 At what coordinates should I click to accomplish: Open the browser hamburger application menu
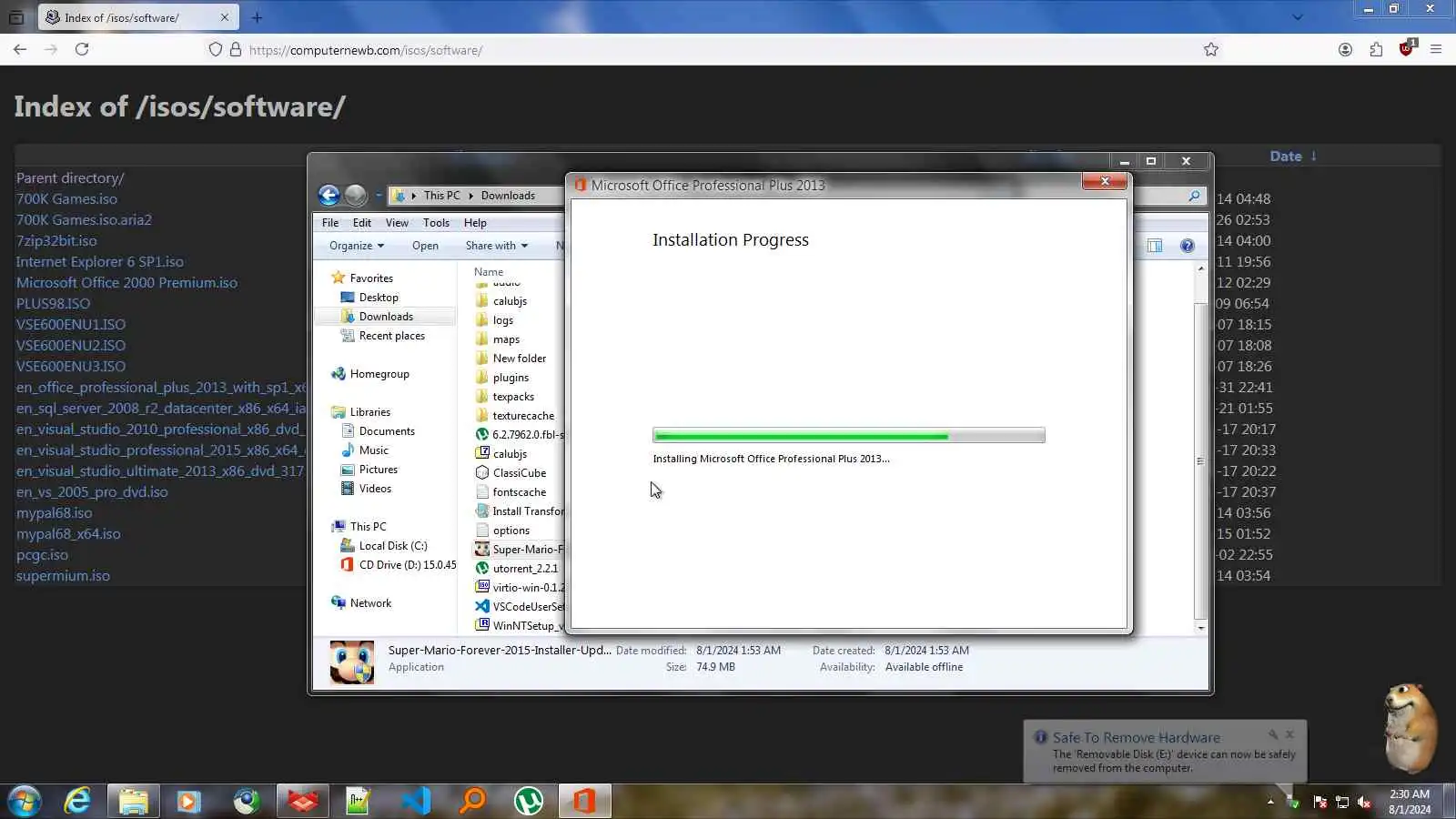tap(1436, 50)
